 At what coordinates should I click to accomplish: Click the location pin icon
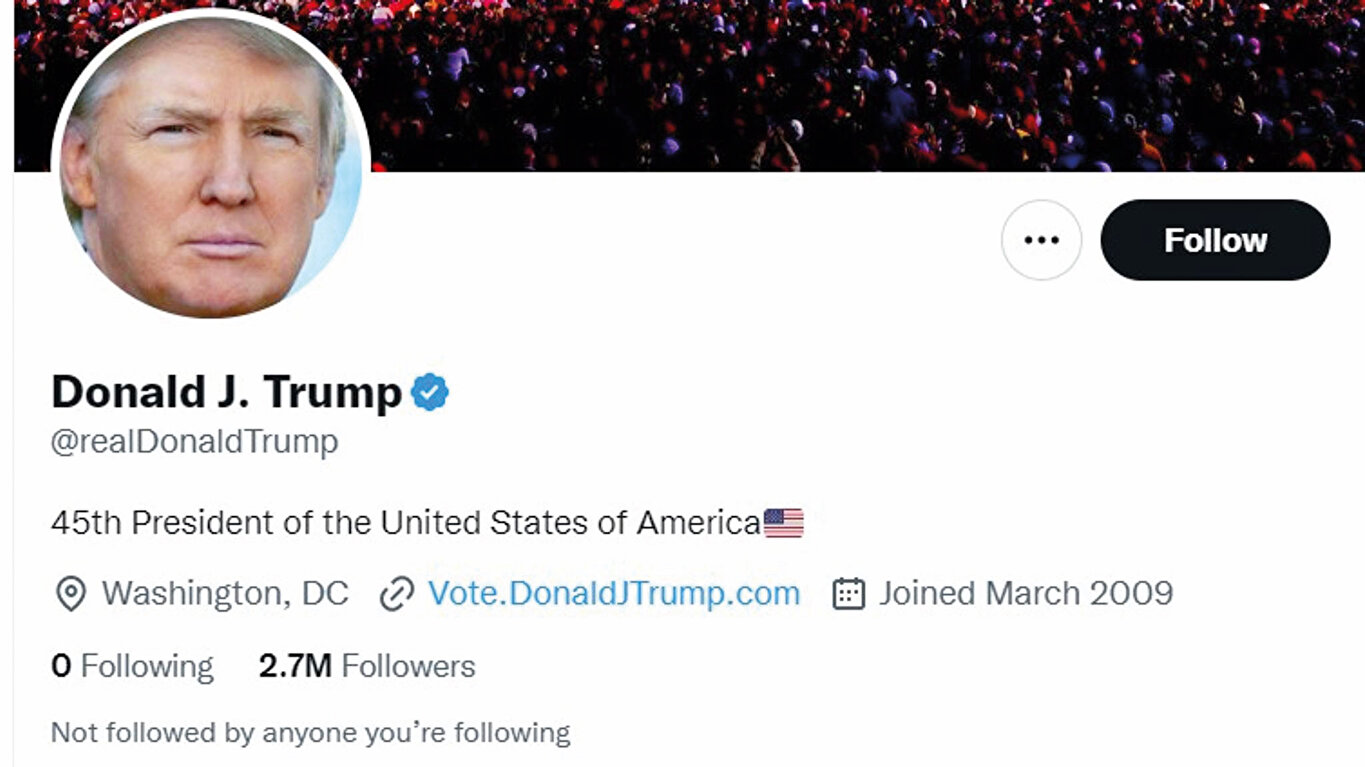tap(69, 594)
